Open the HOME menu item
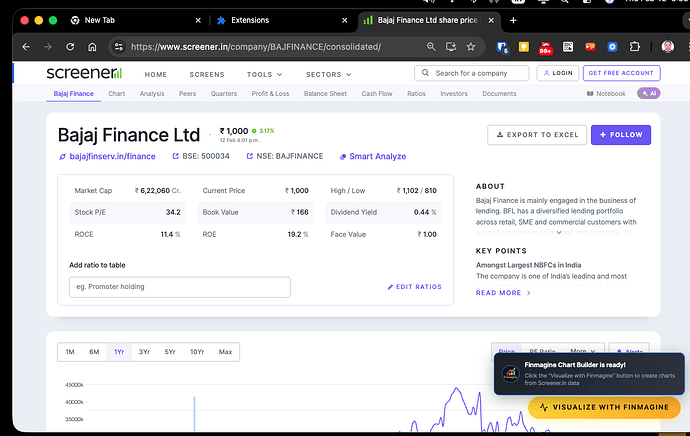The width and height of the screenshot is (690, 436). [156, 74]
